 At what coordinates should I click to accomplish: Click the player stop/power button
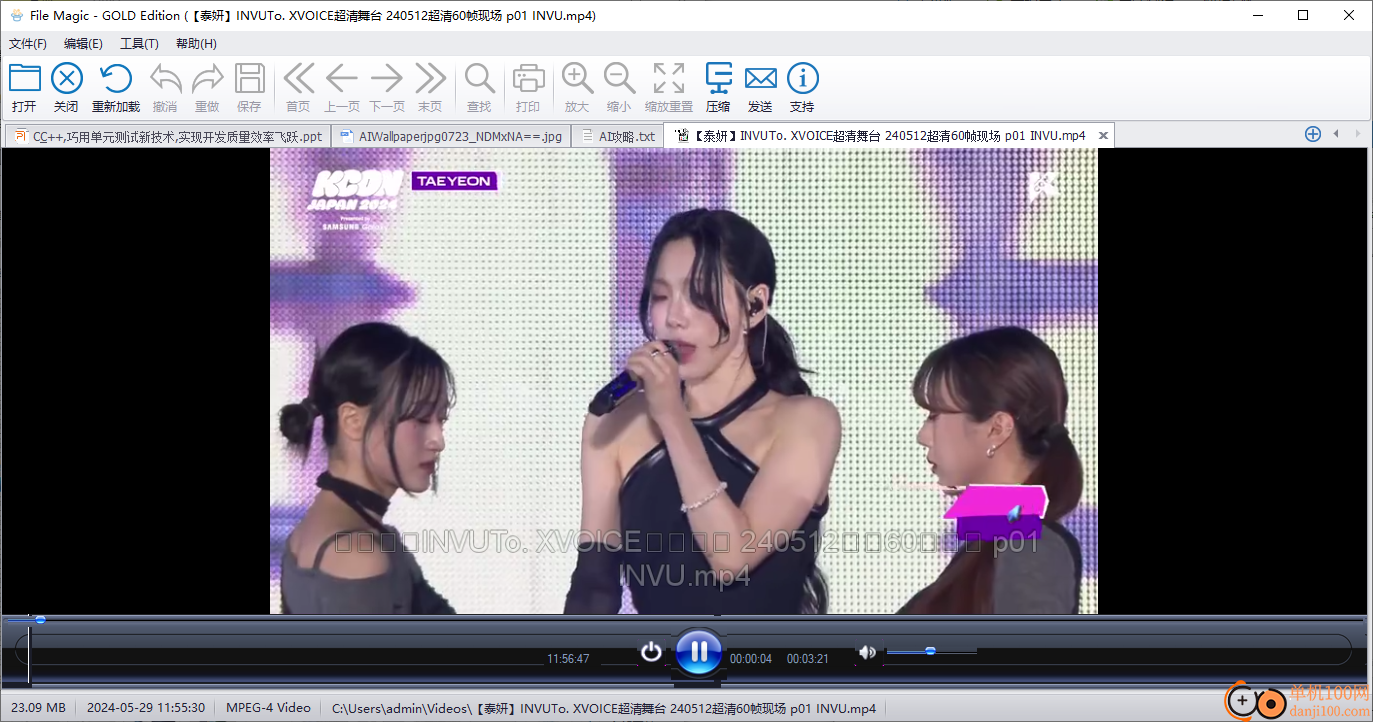(x=651, y=652)
